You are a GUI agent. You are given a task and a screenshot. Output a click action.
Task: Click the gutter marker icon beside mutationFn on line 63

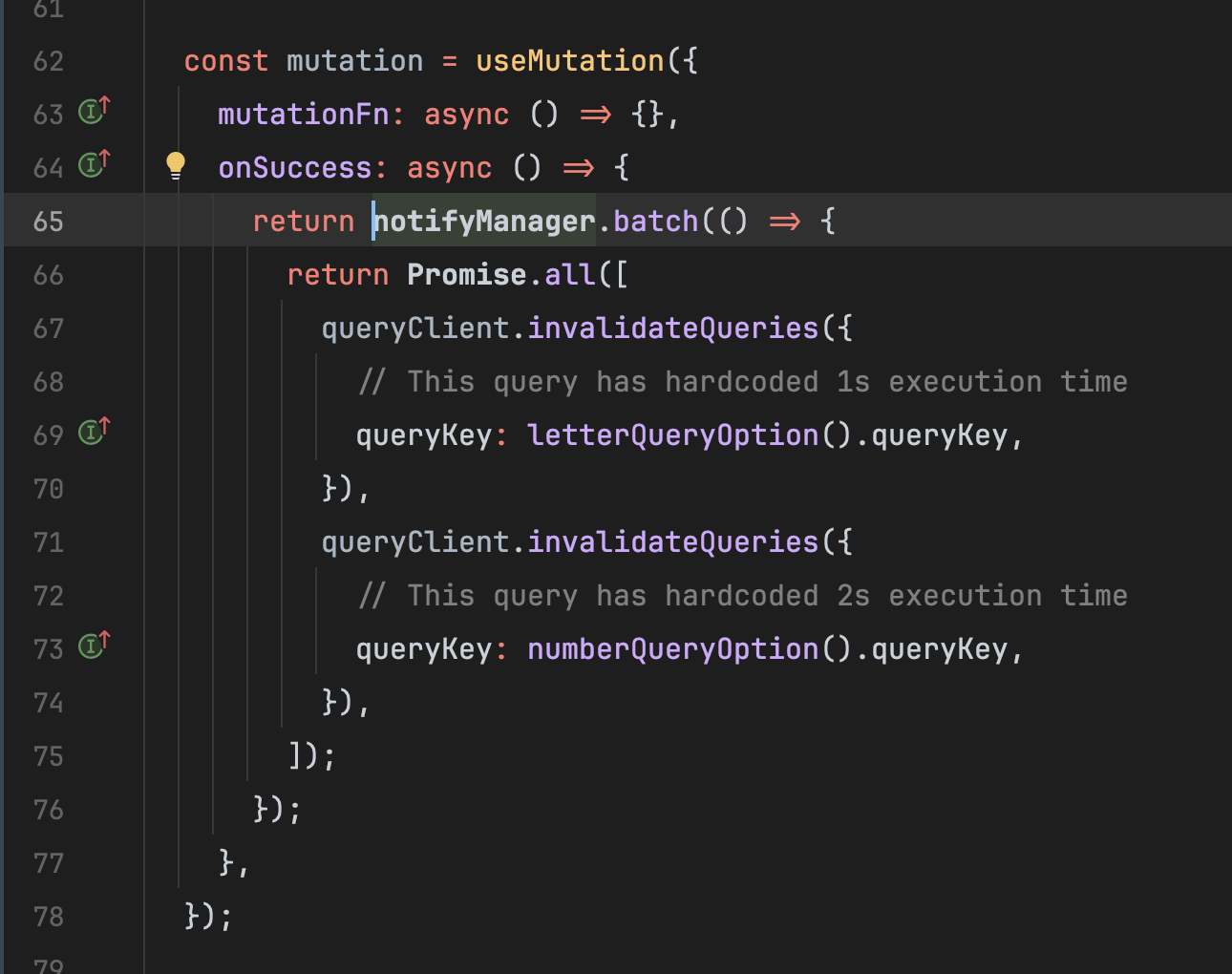click(94, 111)
